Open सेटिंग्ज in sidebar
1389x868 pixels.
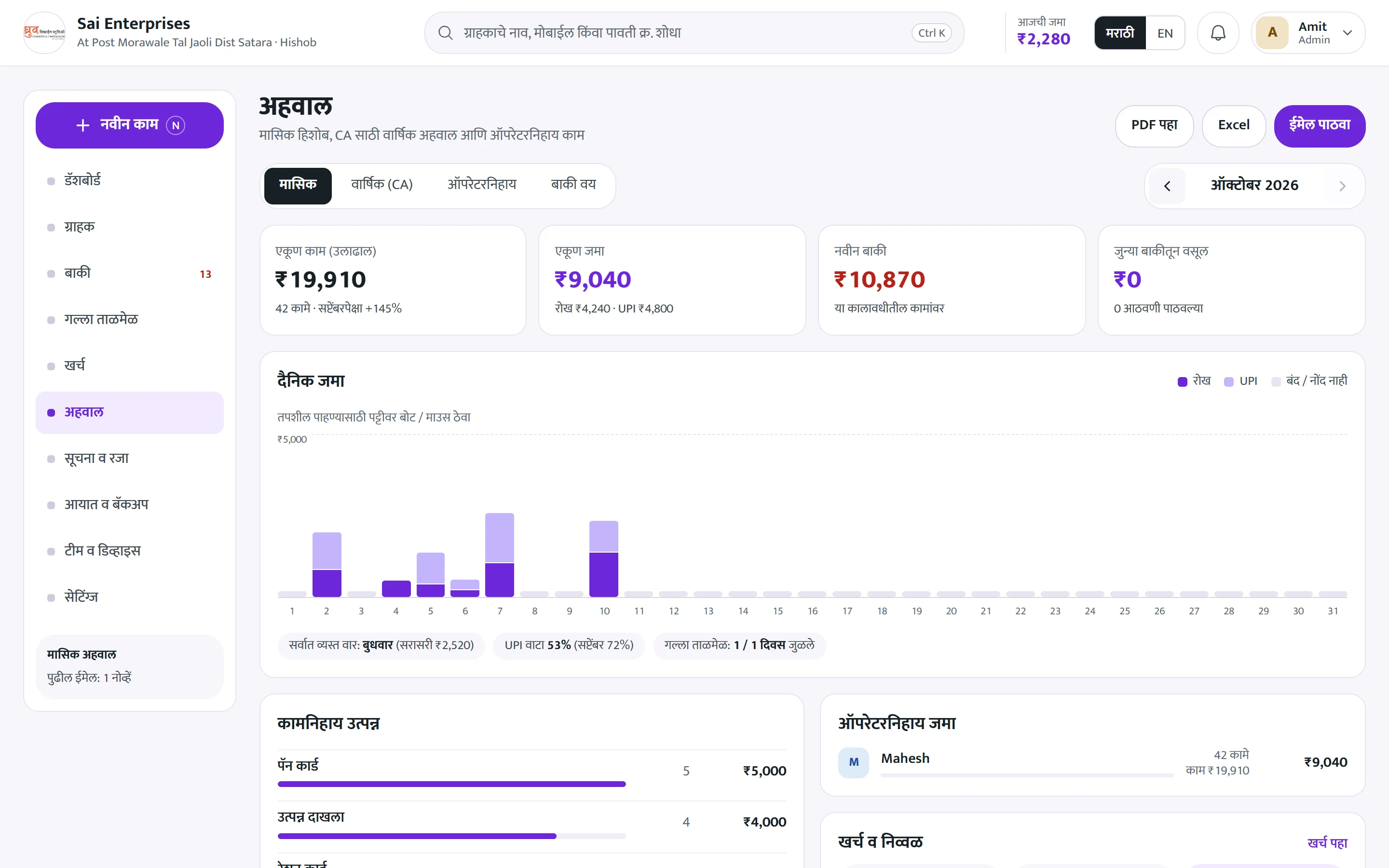pos(130,597)
